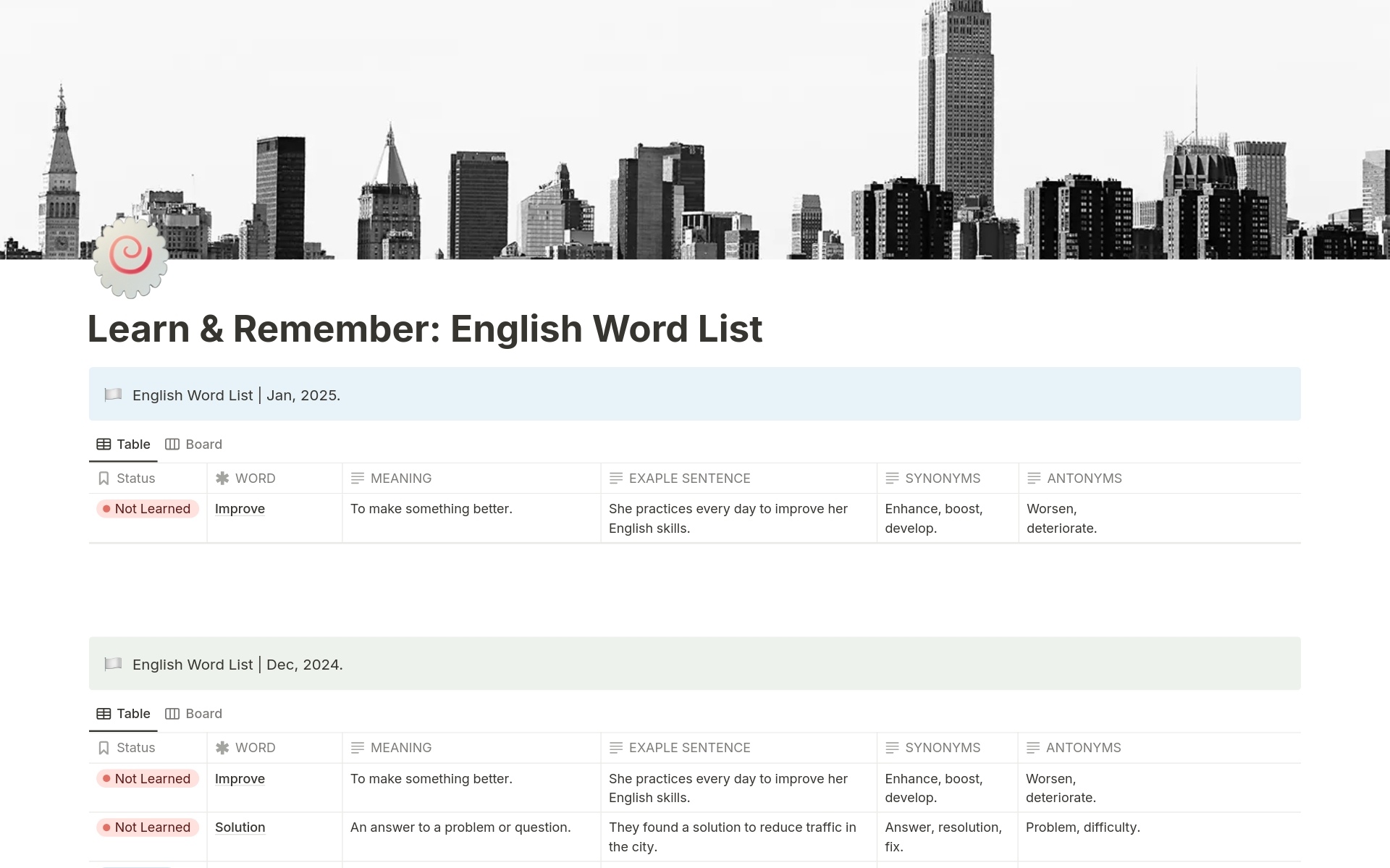This screenshot has width=1390, height=868.
Task: Click 'Enhance, boost, develop.' in Jan 2025 table
Action: pyautogui.click(x=934, y=518)
